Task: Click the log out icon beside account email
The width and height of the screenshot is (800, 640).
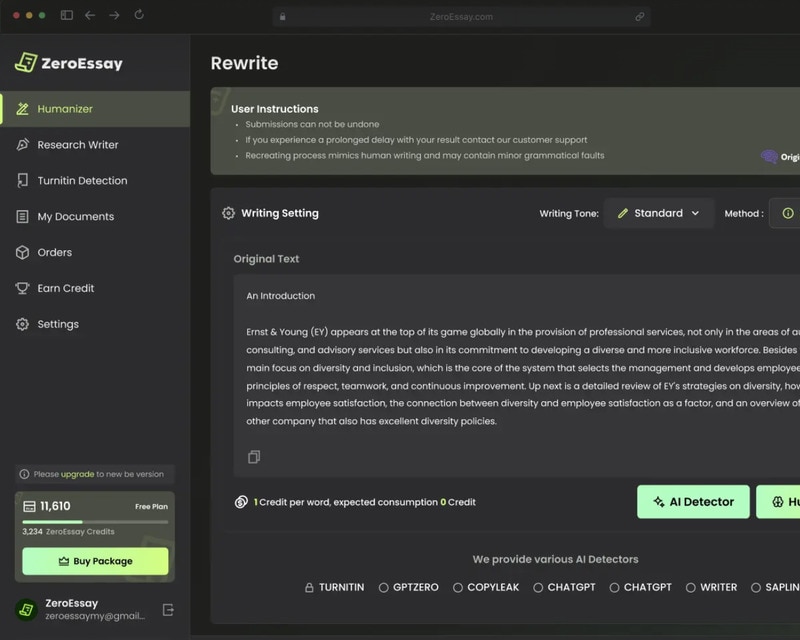Action: (x=168, y=610)
